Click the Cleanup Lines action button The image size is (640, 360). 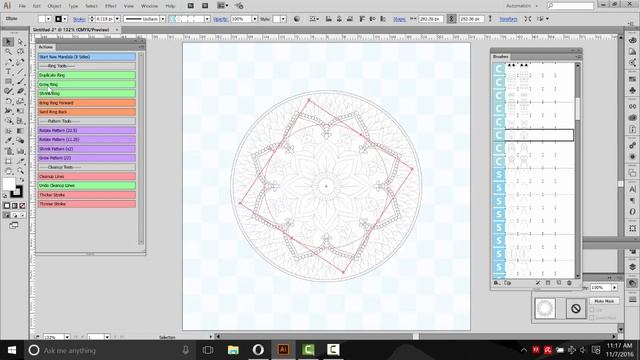(87, 176)
